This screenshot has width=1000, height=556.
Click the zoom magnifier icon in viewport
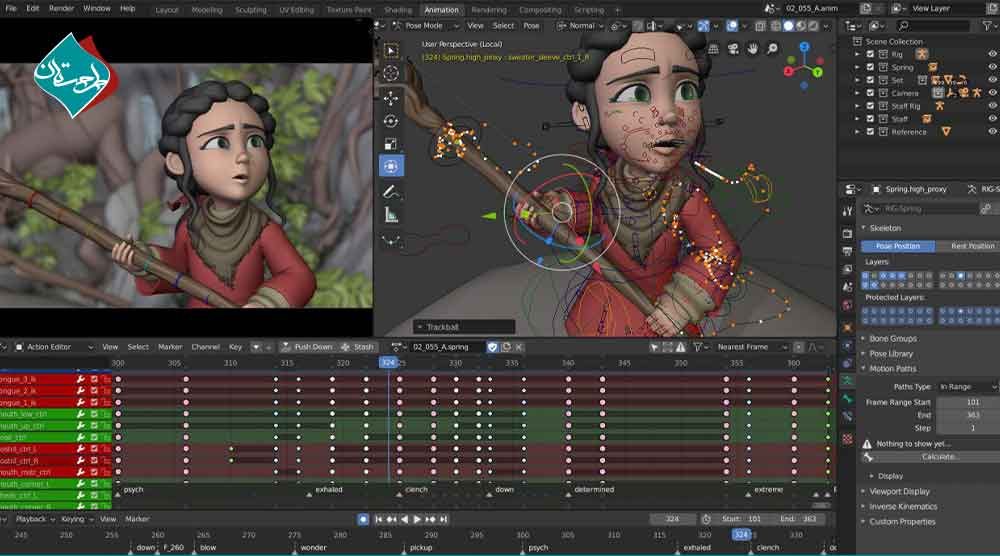(772, 48)
